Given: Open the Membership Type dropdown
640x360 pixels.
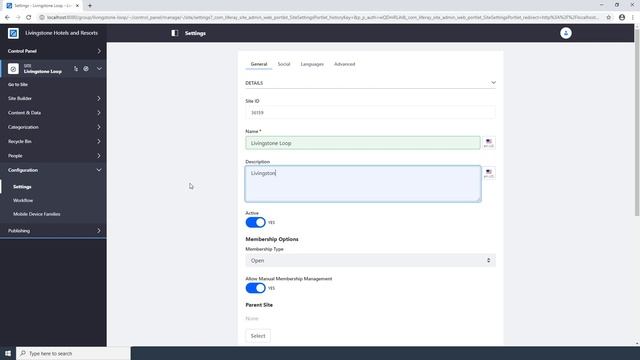Looking at the screenshot, I should click(x=371, y=260).
